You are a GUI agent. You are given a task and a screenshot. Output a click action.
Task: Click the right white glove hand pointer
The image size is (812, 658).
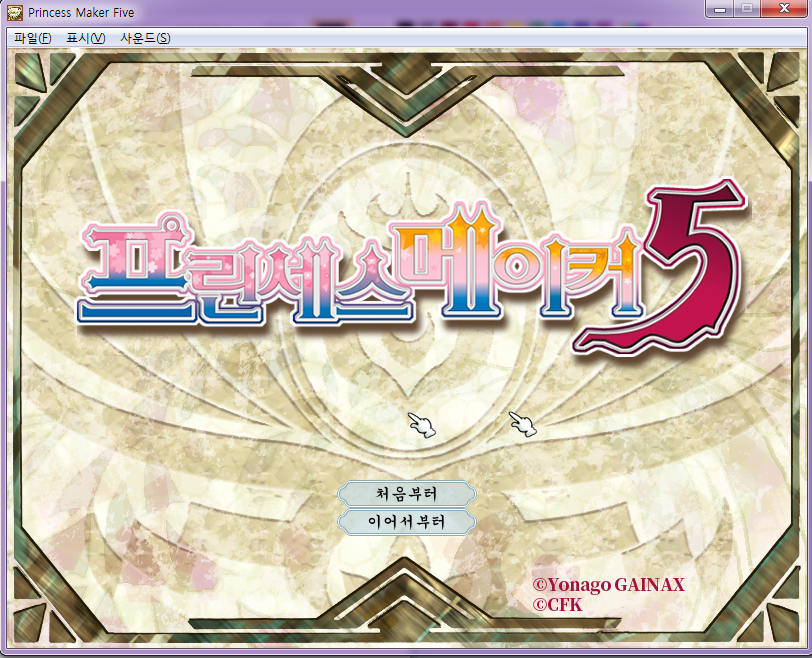click(523, 424)
